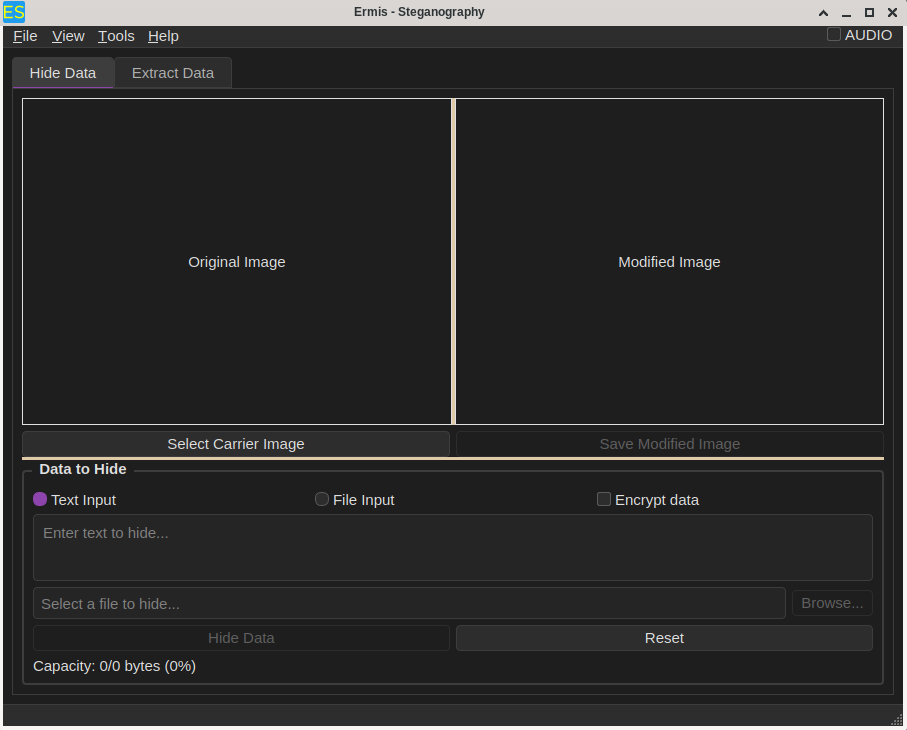Click the roll-up window arrow icon
This screenshot has width=907, height=730.
[x=823, y=13]
